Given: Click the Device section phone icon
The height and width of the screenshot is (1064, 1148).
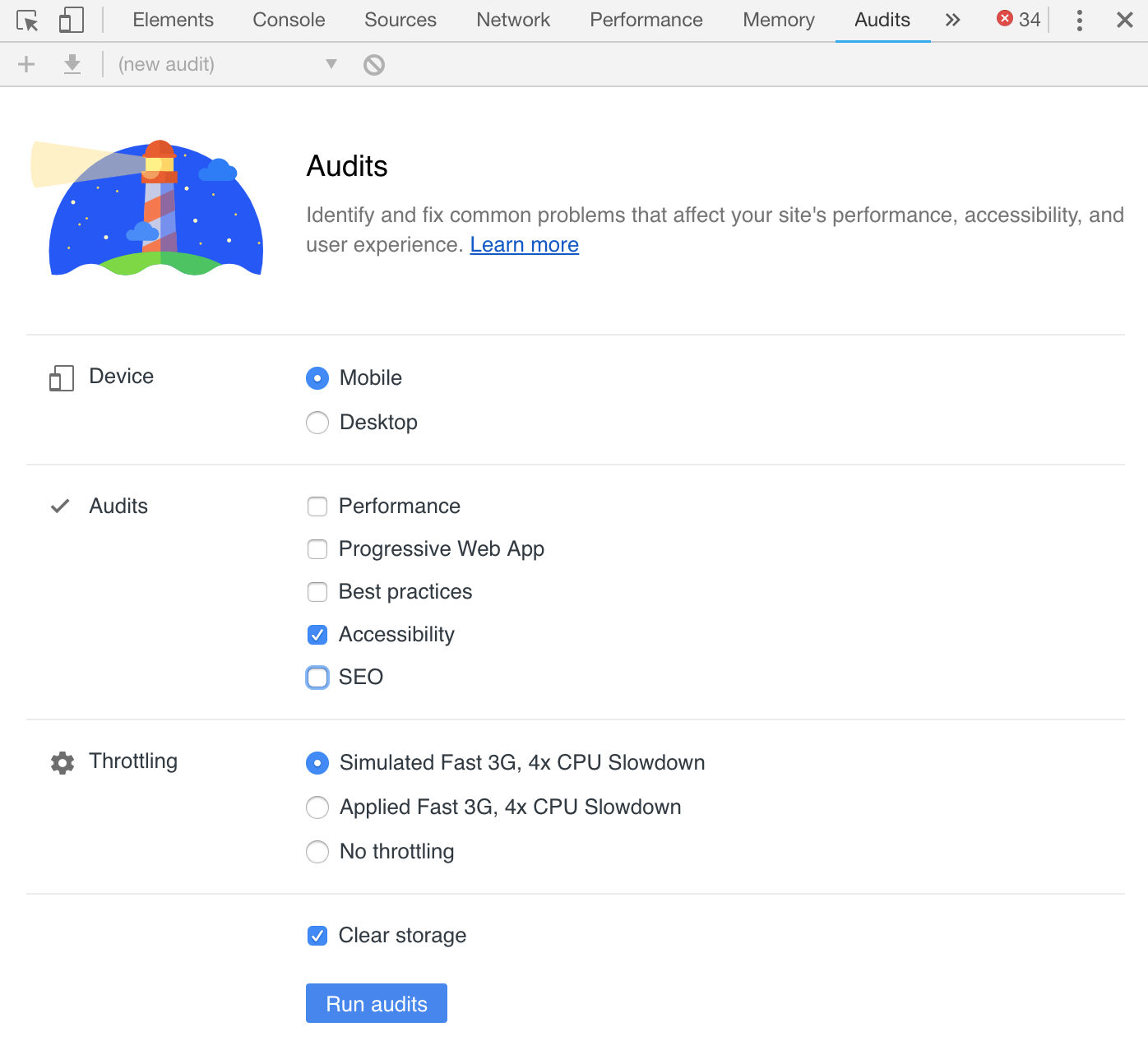Looking at the screenshot, I should coord(62,378).
